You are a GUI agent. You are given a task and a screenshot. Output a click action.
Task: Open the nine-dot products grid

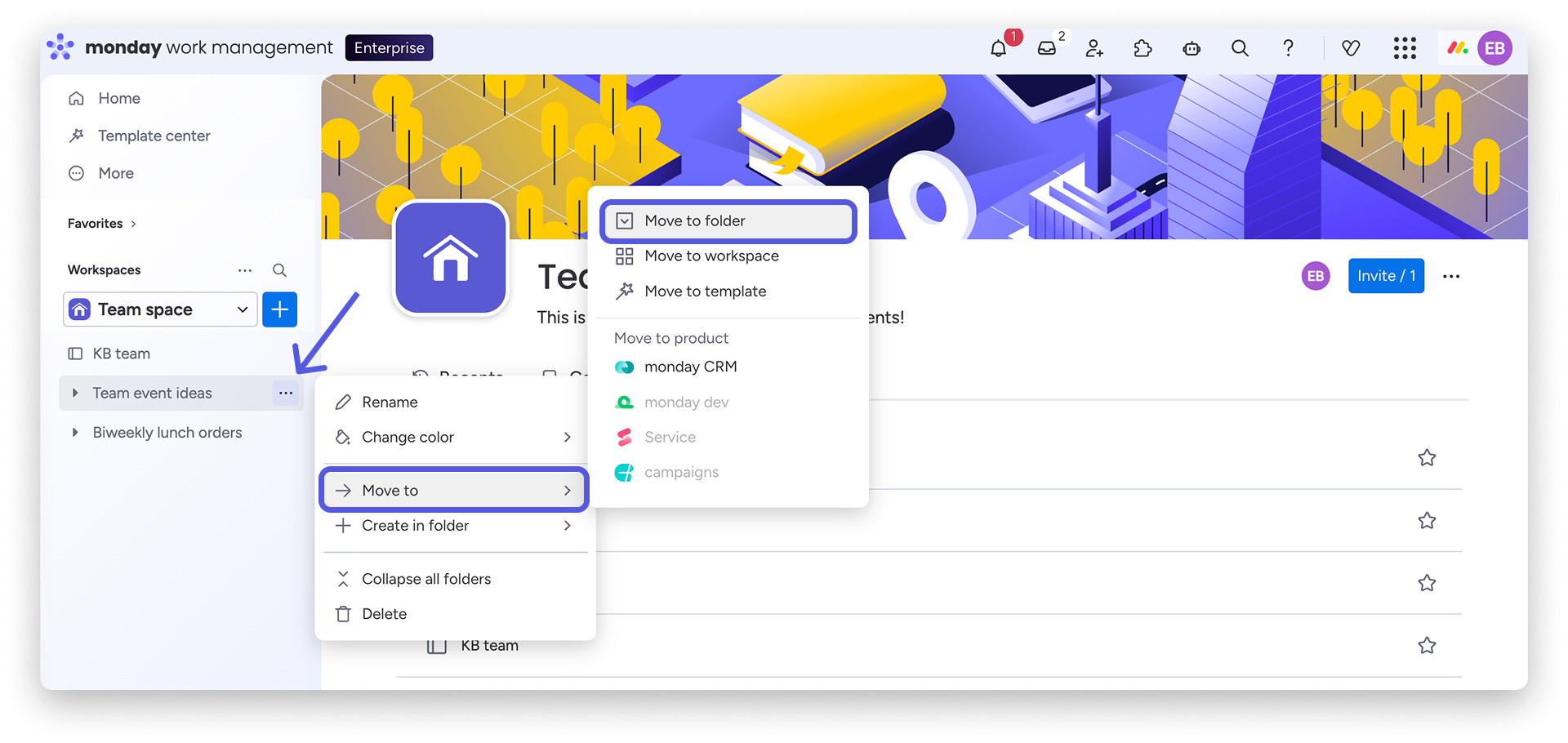pos(1405,48)
